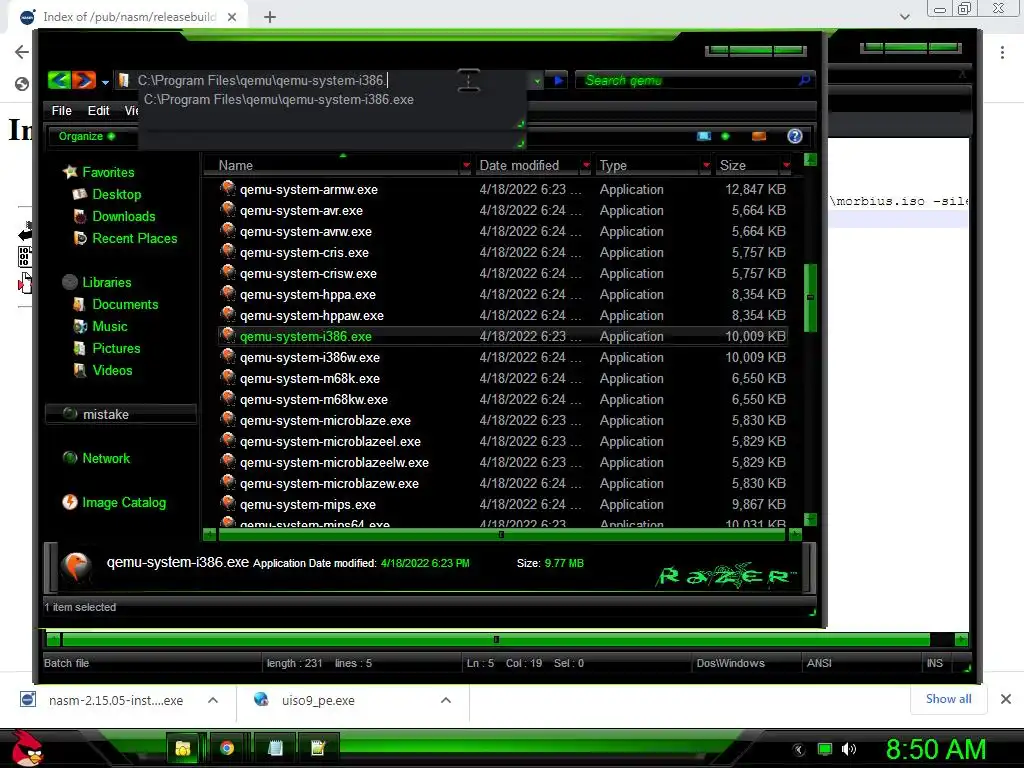1024x768 pixels.
Task: Open a new Chrome tab
Action: pyautogui.click(x=270, y=17)
